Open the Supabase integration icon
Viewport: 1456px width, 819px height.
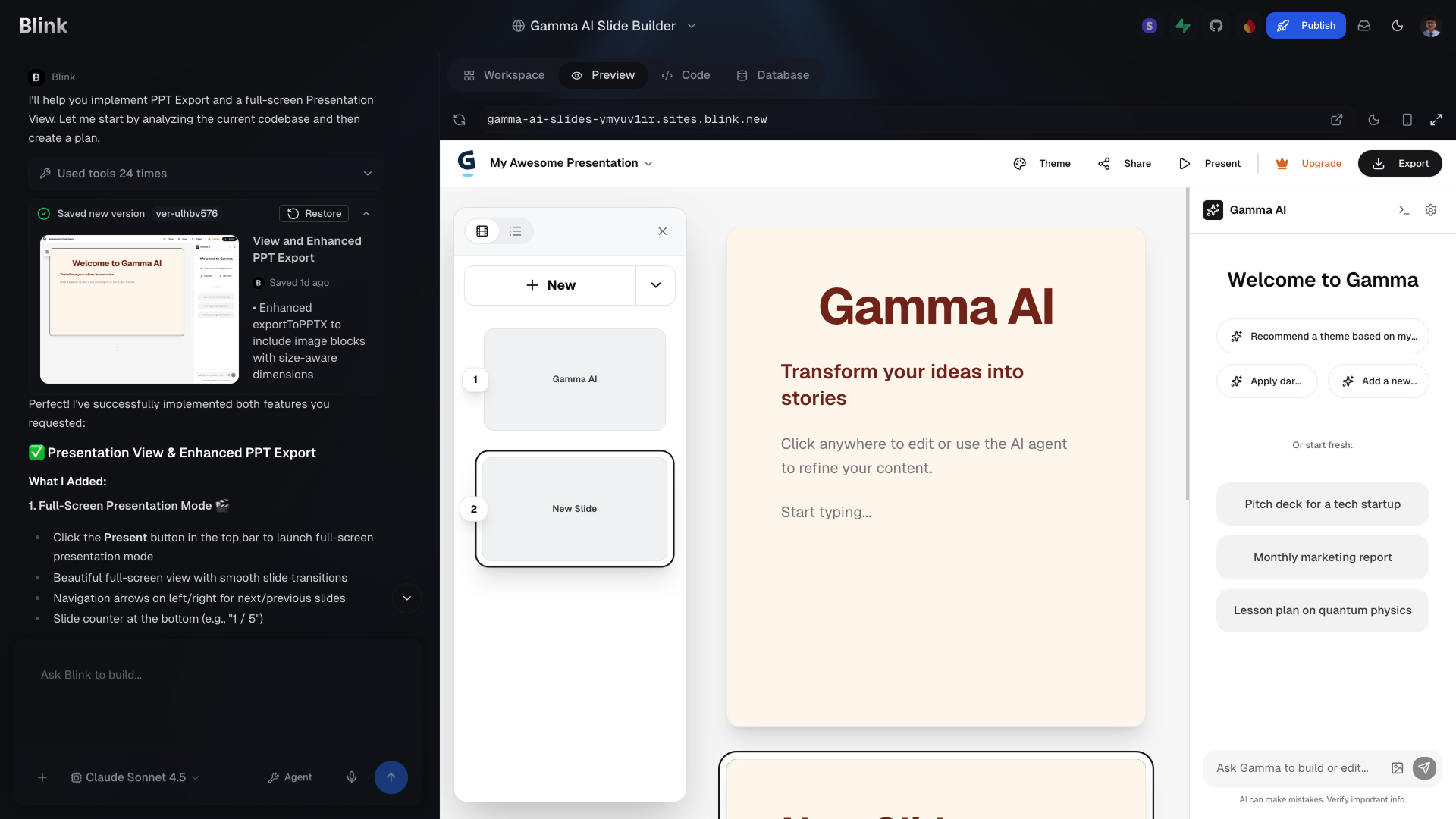click(1183, 25)
